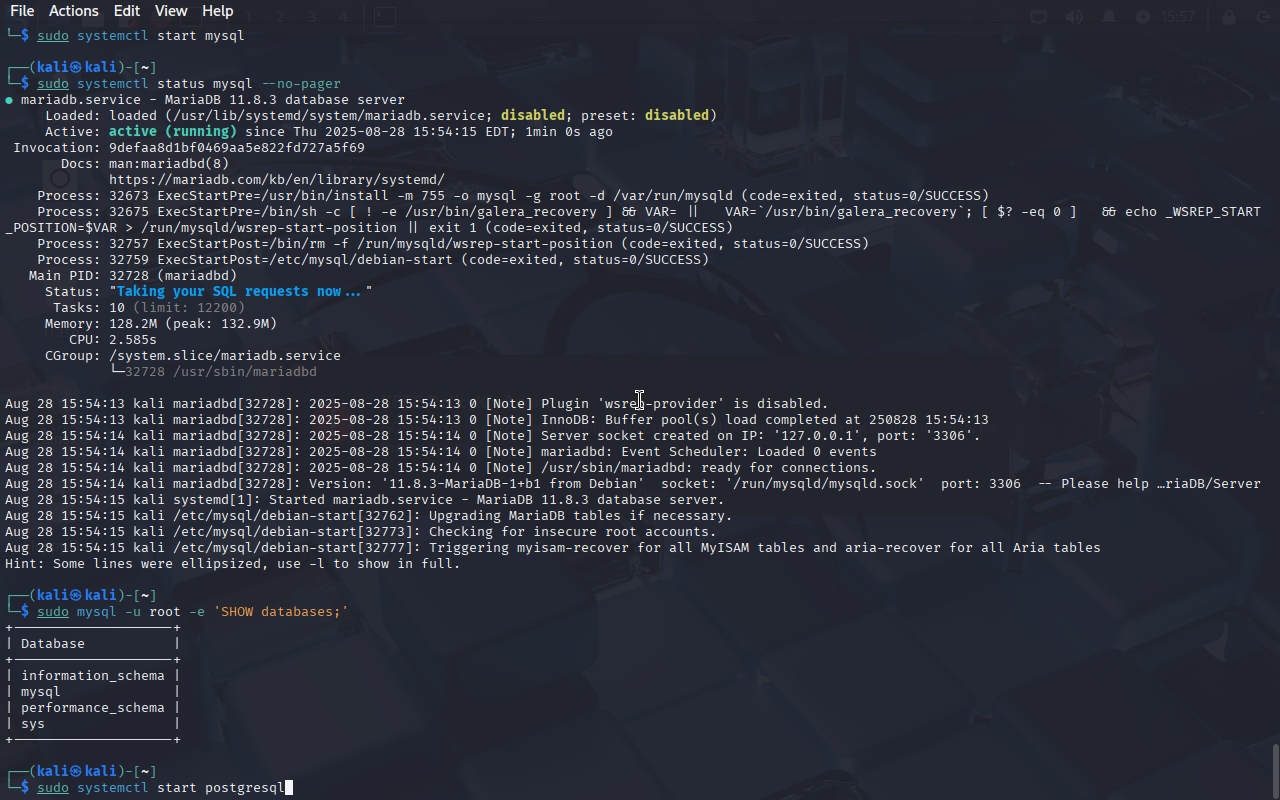Viewport: 1280px width, 800px height.
Task: Click the '32728 /usr/sbin/mariadbd' cgroup entry
Action: [221, 371]
